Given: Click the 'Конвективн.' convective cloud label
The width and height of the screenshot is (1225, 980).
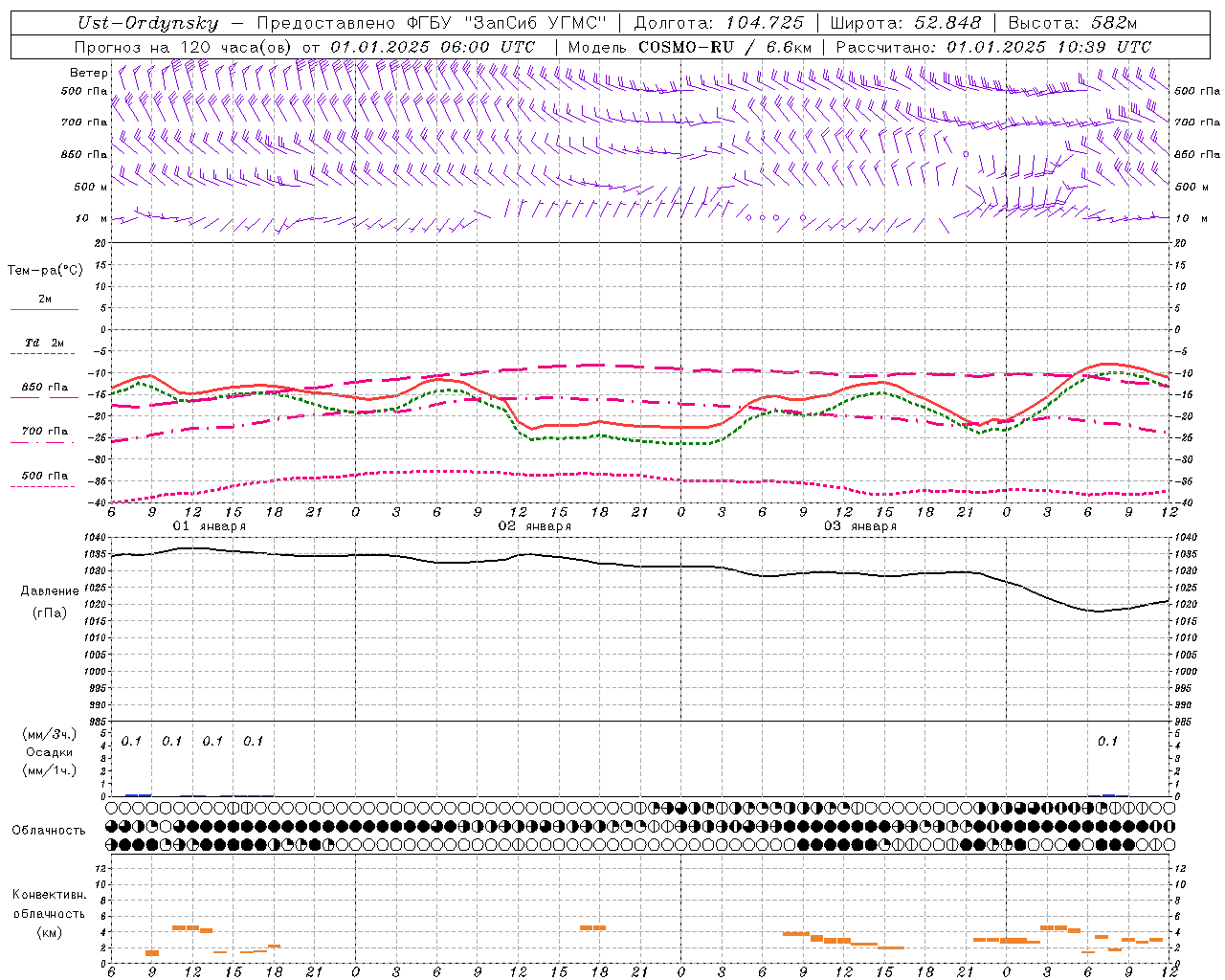Looking at the screenshot, I should click(49, 895).
